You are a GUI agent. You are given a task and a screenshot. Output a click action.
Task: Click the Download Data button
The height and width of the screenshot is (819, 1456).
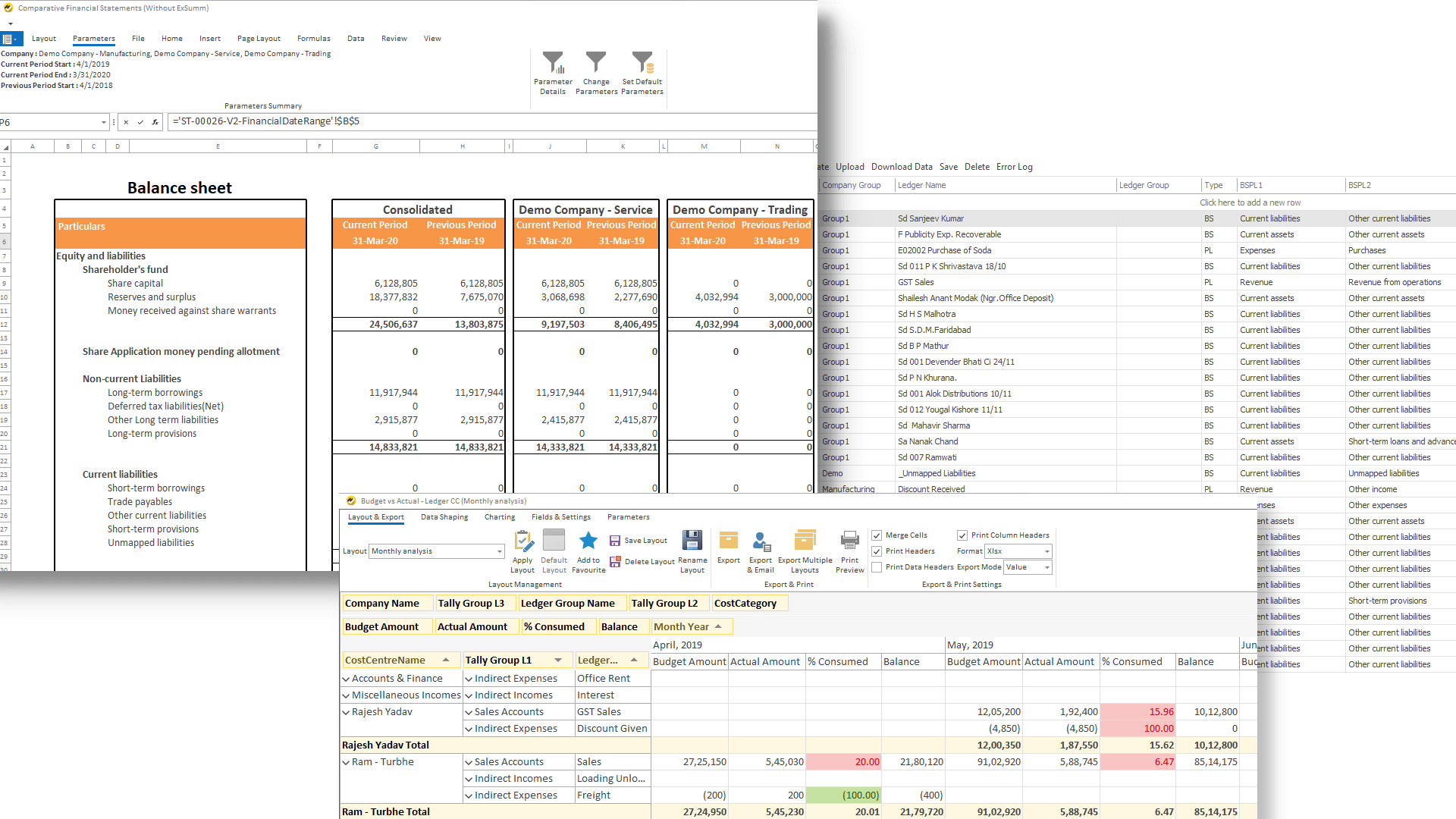point(901,166)
